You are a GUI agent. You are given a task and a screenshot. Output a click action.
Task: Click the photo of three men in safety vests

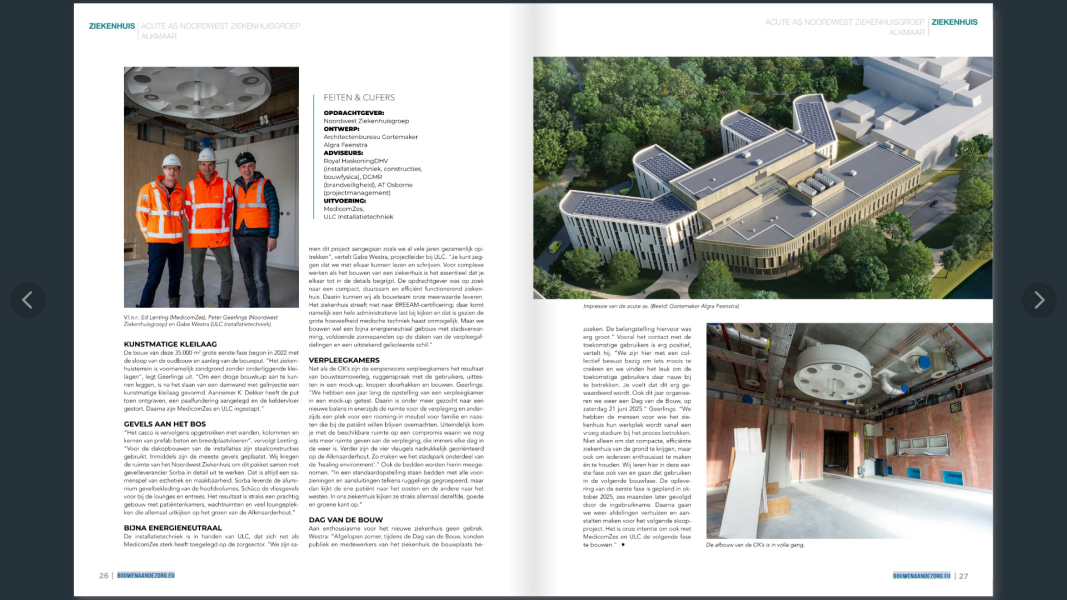211,188
